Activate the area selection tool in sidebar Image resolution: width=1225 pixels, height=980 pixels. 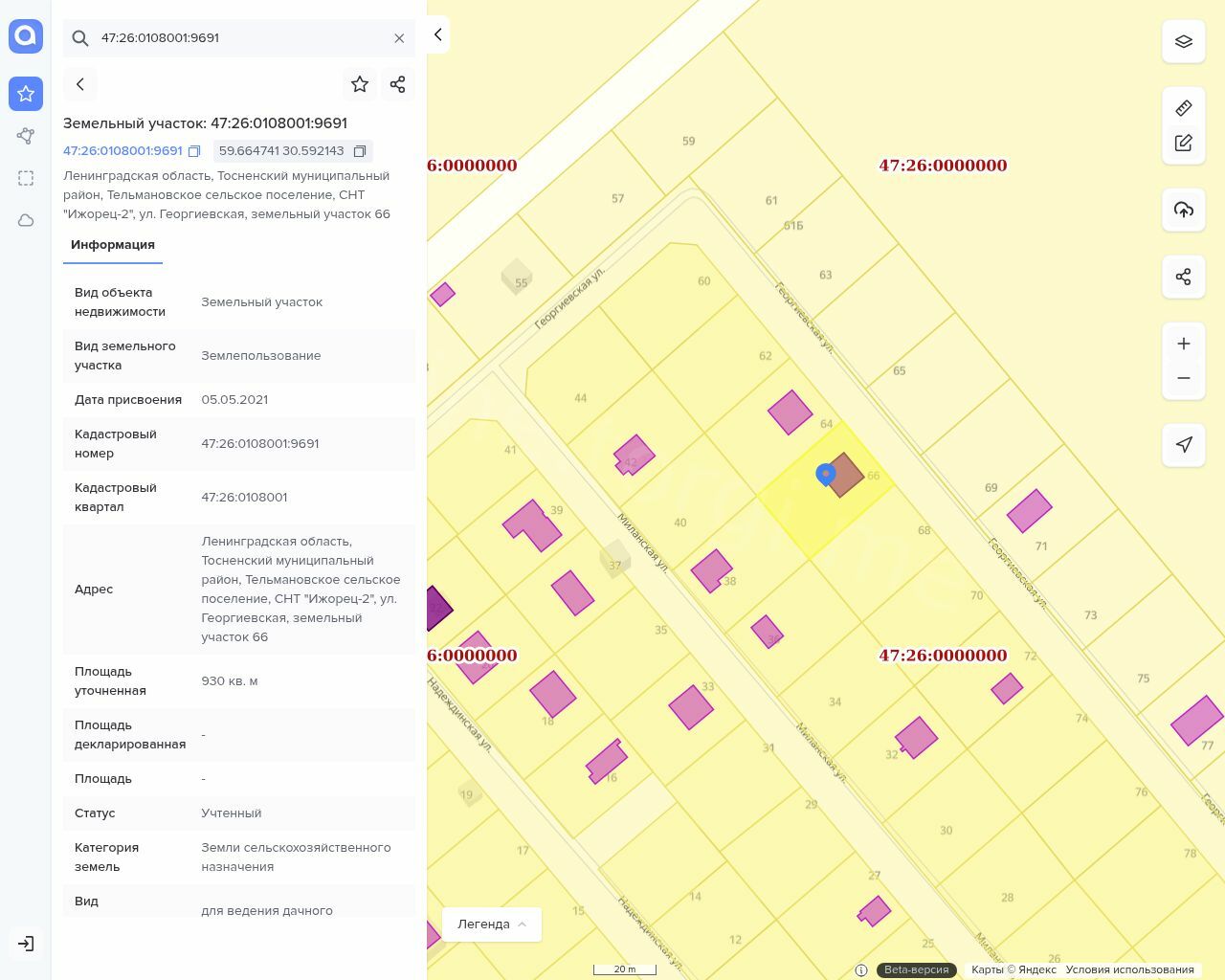tap(26, 178)
